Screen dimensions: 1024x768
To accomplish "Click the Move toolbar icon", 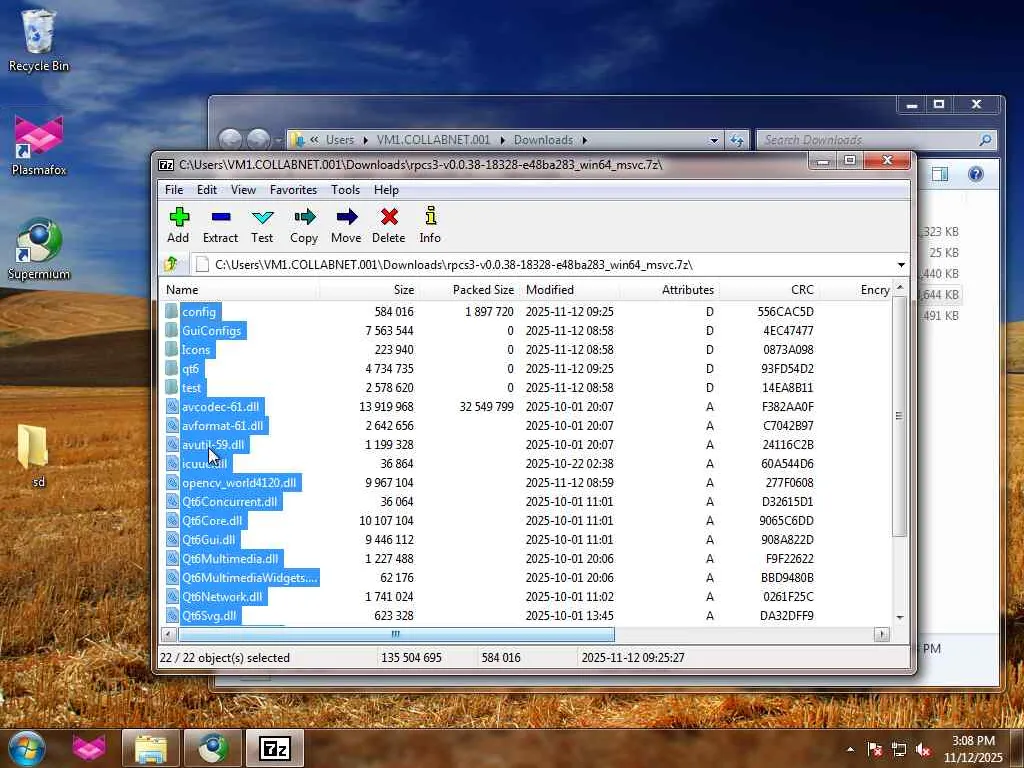I will (x=346, y=225).
